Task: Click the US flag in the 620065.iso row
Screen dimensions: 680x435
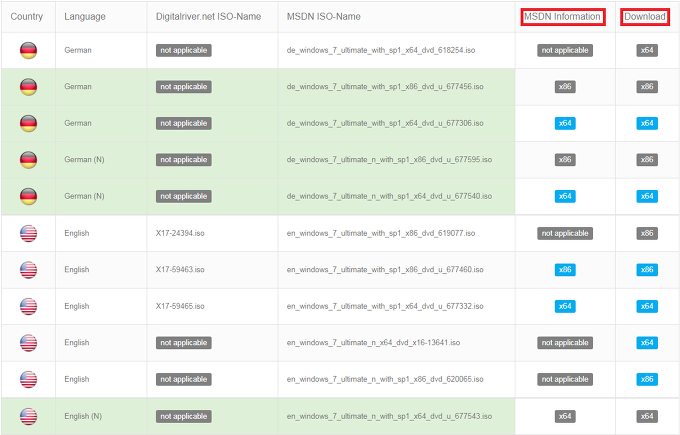Action: [28, 379]
